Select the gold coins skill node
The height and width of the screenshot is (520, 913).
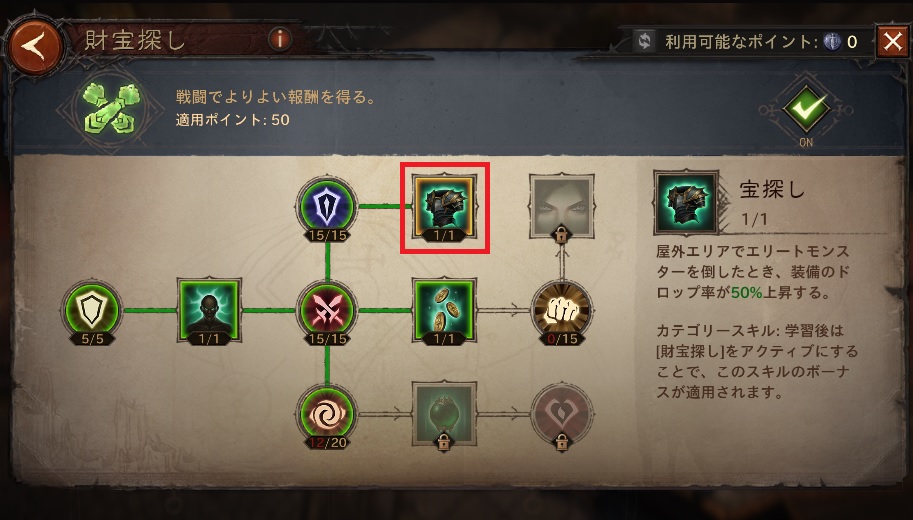444,310
